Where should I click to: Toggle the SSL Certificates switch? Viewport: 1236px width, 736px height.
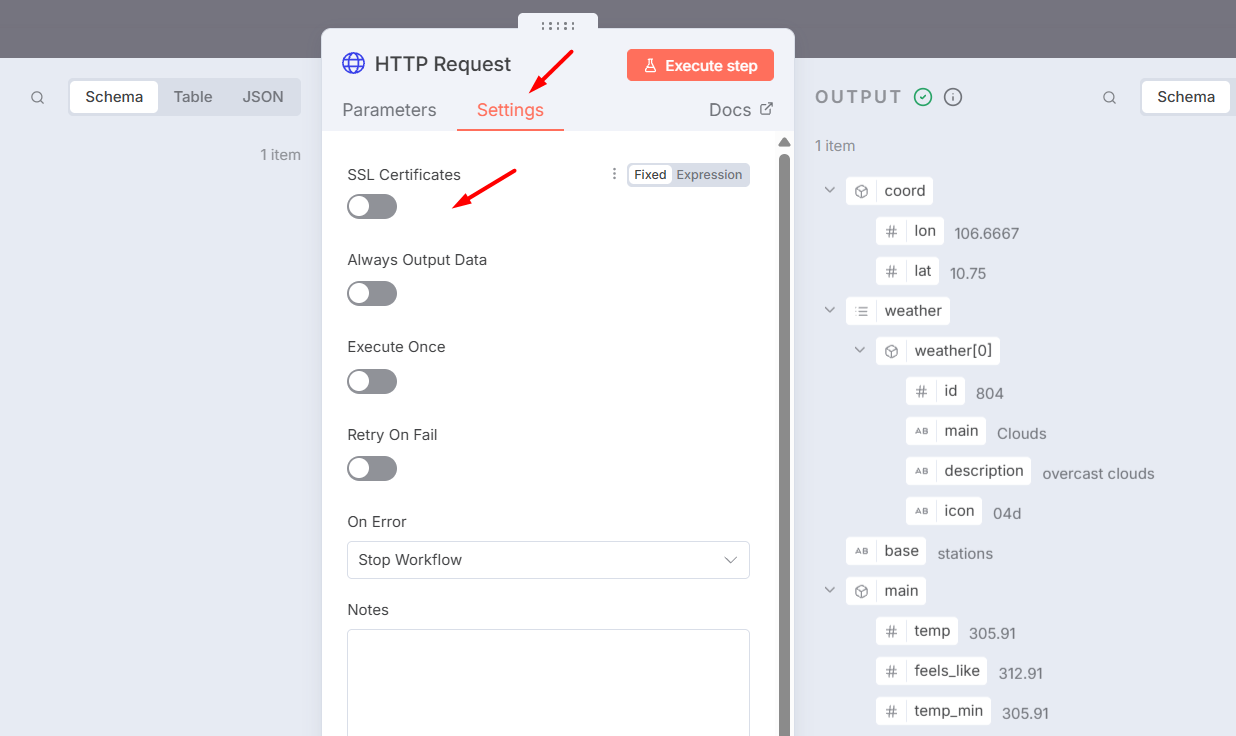pyautogui.click(x=372, y=206)
